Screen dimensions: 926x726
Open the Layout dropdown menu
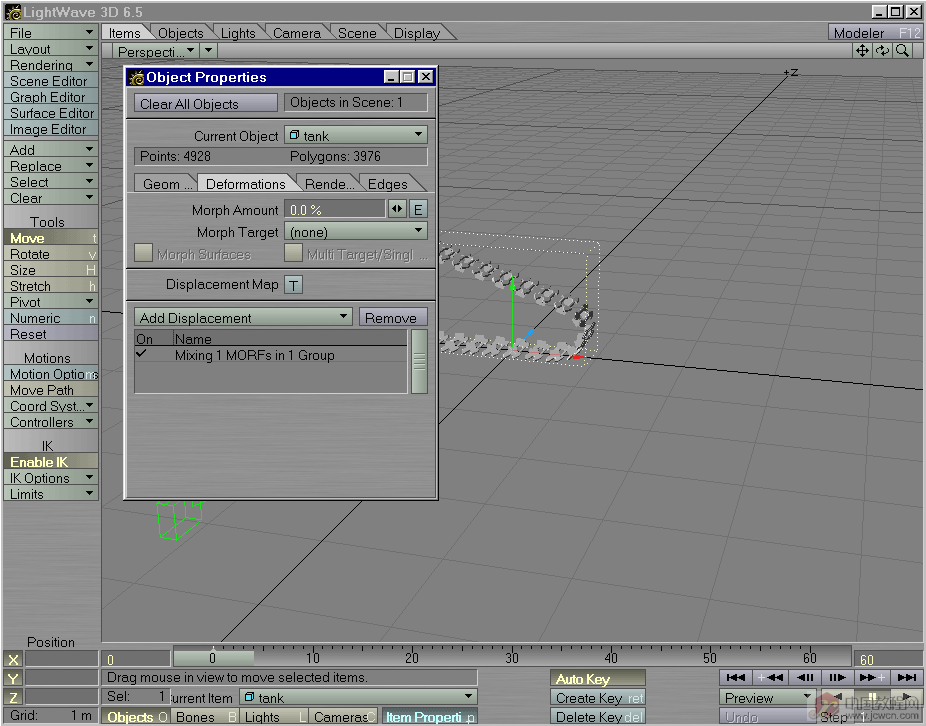tap(51, 49)
